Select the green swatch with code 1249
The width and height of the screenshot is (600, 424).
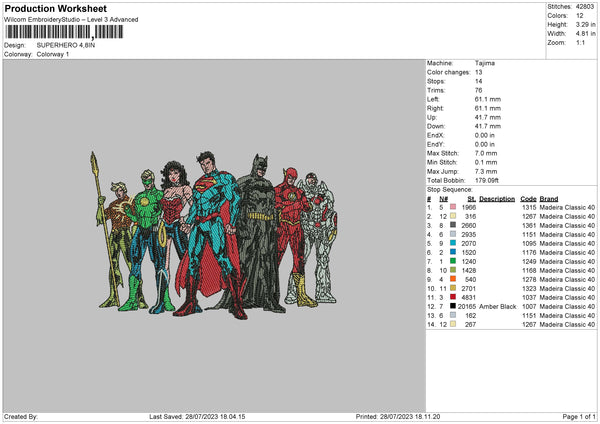453,262
